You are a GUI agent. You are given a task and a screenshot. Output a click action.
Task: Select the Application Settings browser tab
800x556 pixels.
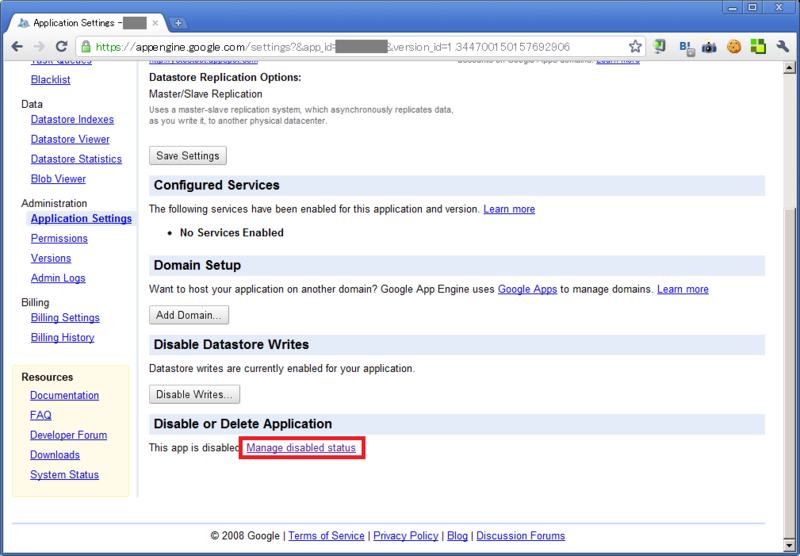click(x=87, y=23)
